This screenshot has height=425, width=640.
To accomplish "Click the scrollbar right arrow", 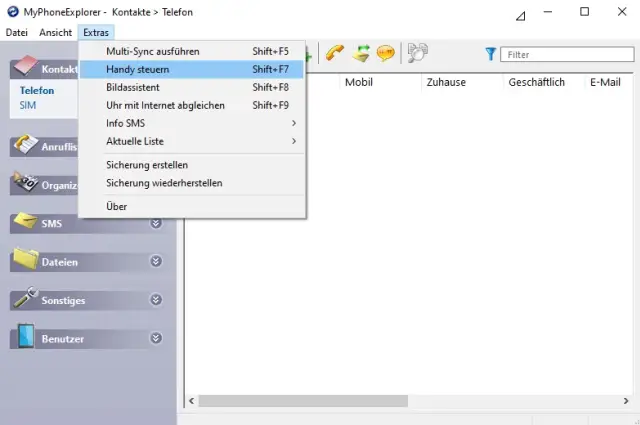I will (626, 401).
